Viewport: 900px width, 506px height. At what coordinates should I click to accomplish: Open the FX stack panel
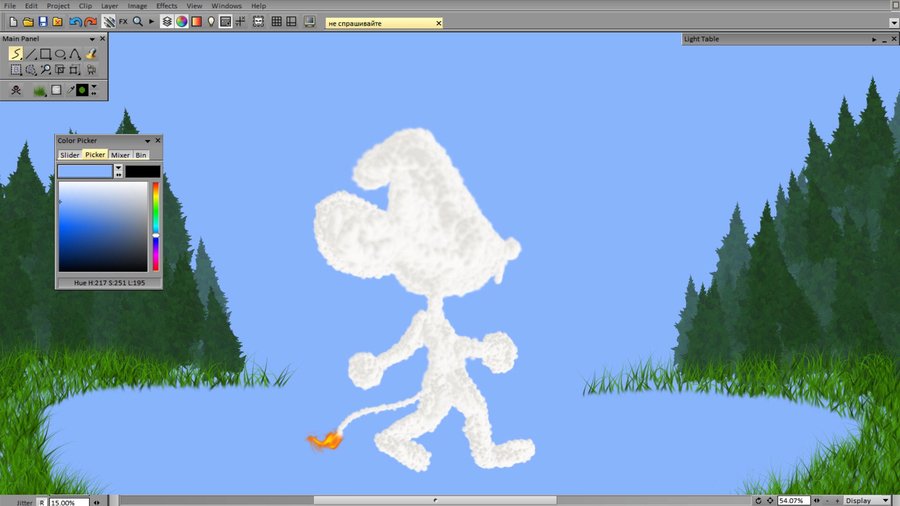(x=123, y=22)
